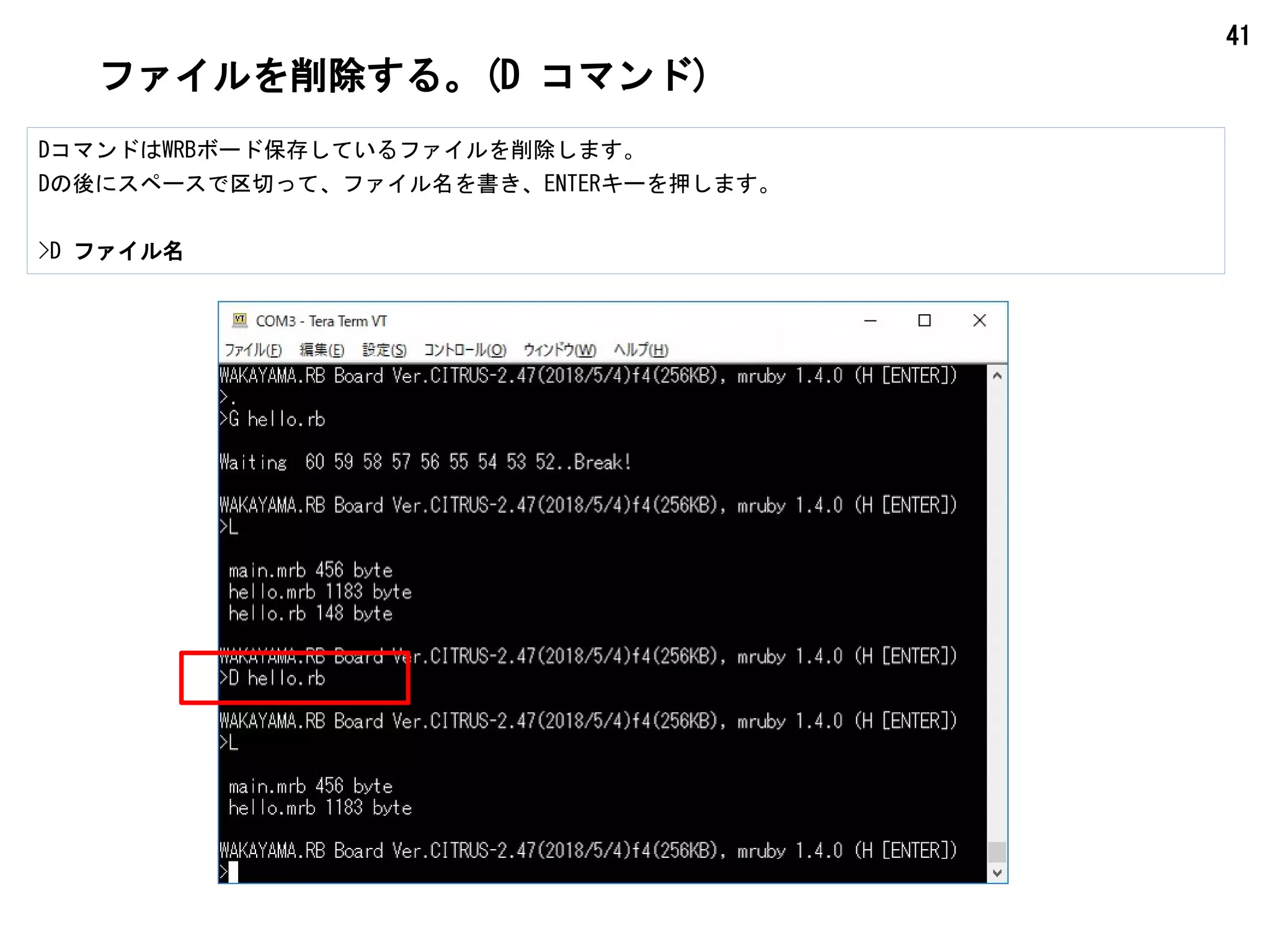Click the terminal scrollbar up arrow

[x=997, y=376]
